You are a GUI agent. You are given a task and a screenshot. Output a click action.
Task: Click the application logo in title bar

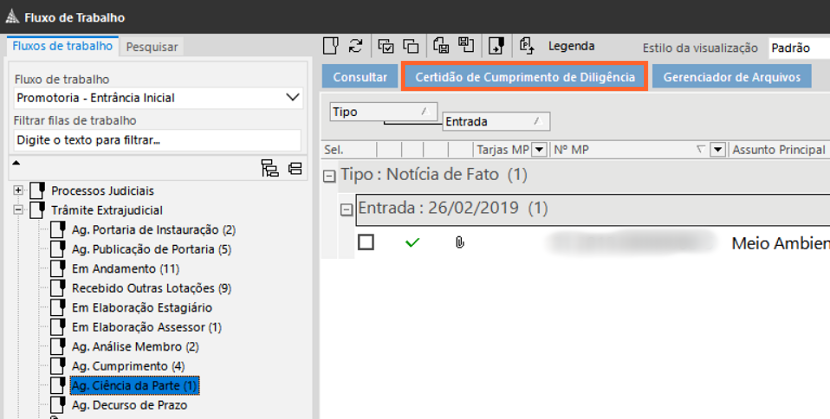[12, 16]
